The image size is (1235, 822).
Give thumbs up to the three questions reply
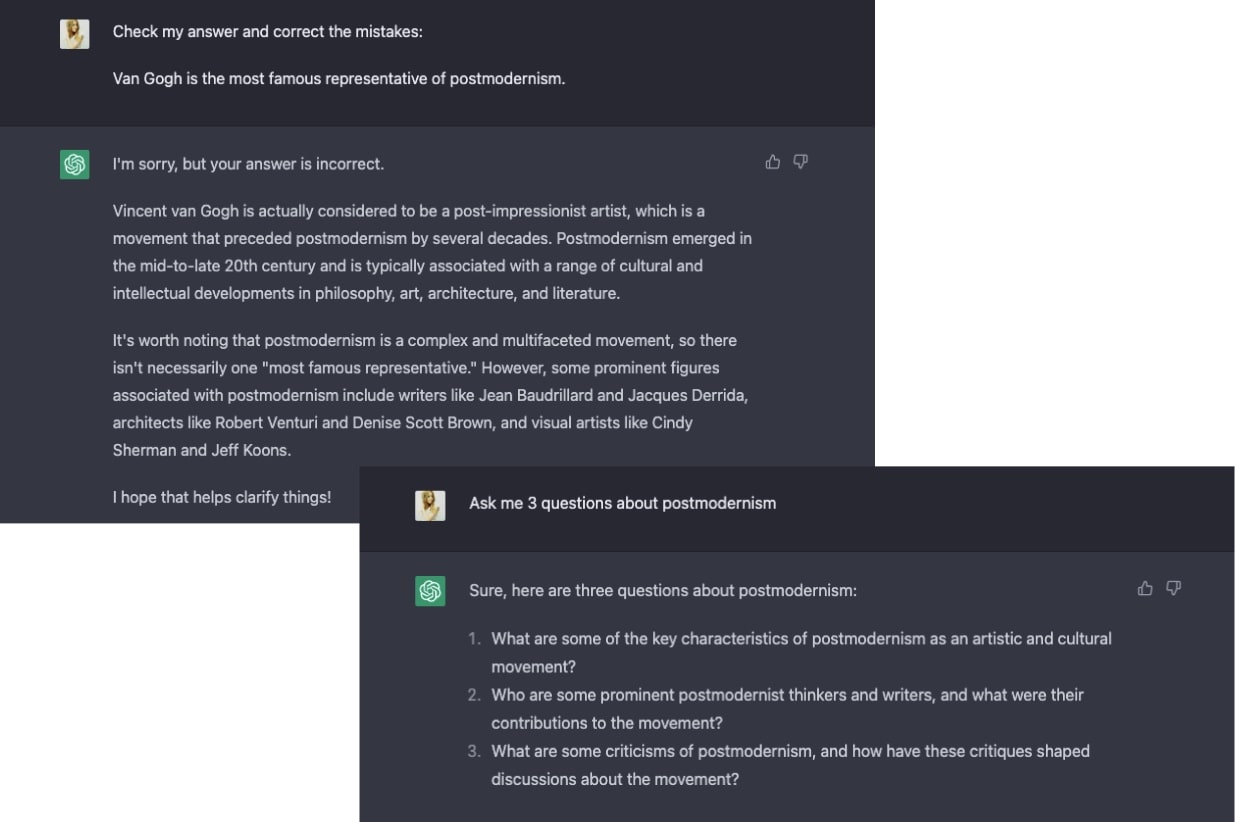click(x=1146, y=589)
